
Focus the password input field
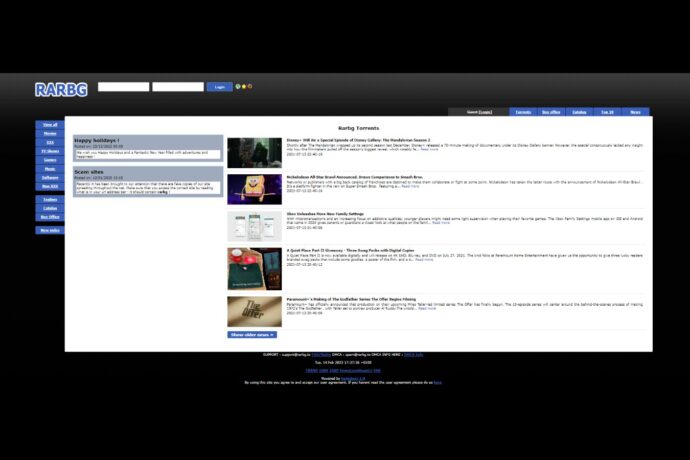point(178,87)
